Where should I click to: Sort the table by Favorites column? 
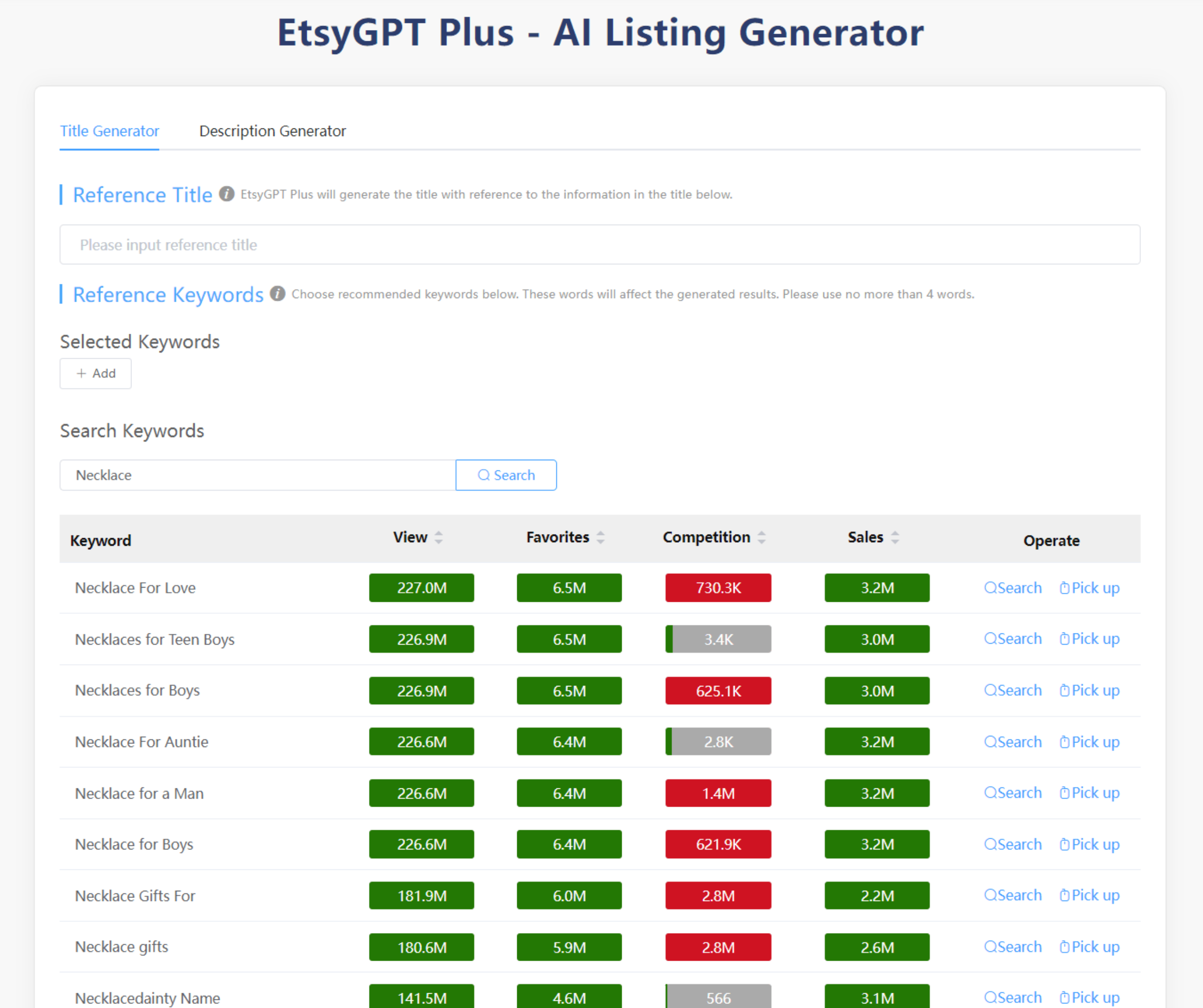tap(600, 538)
